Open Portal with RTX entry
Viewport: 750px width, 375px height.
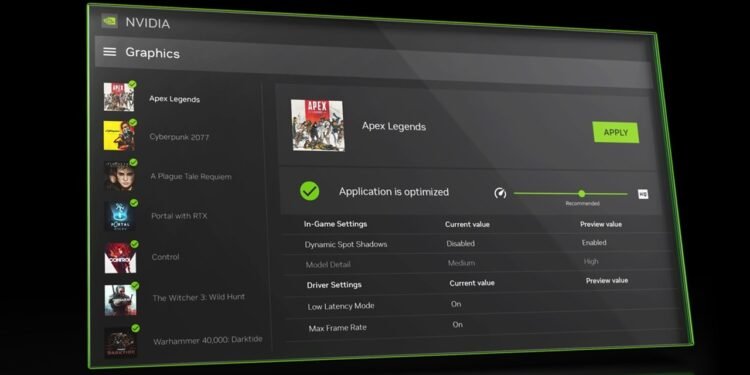point(179,216)
